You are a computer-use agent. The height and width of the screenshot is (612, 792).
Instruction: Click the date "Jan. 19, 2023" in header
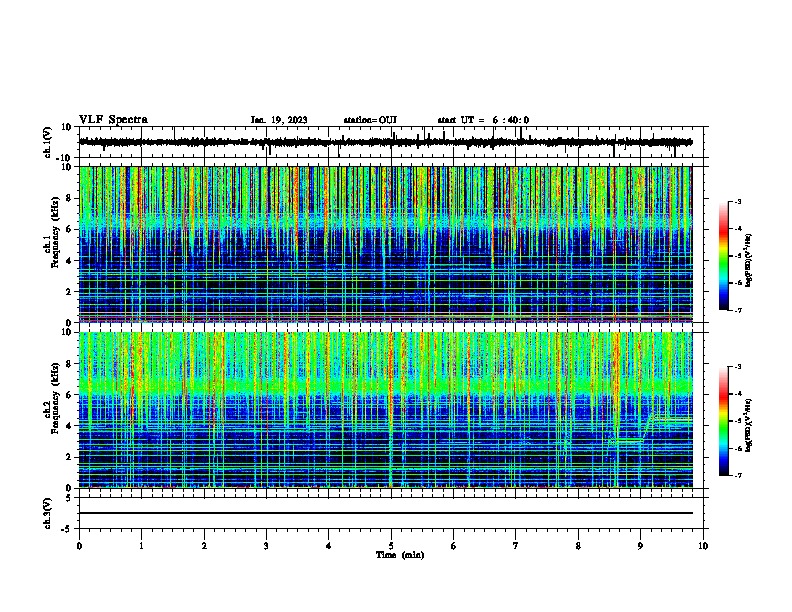pos(279,120)
